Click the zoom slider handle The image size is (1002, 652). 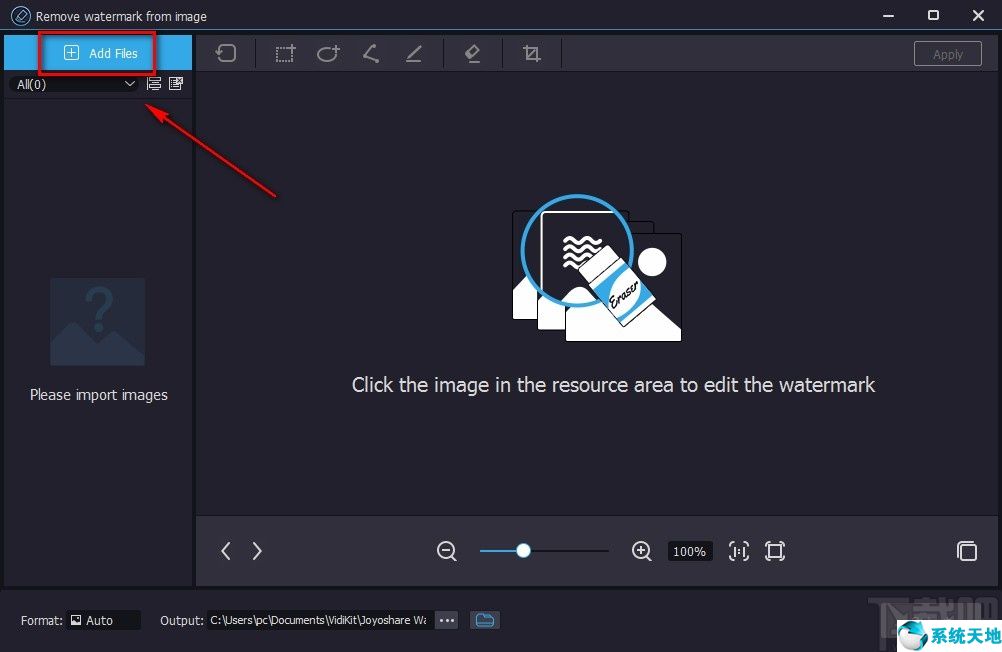click(x=523, y=551)
